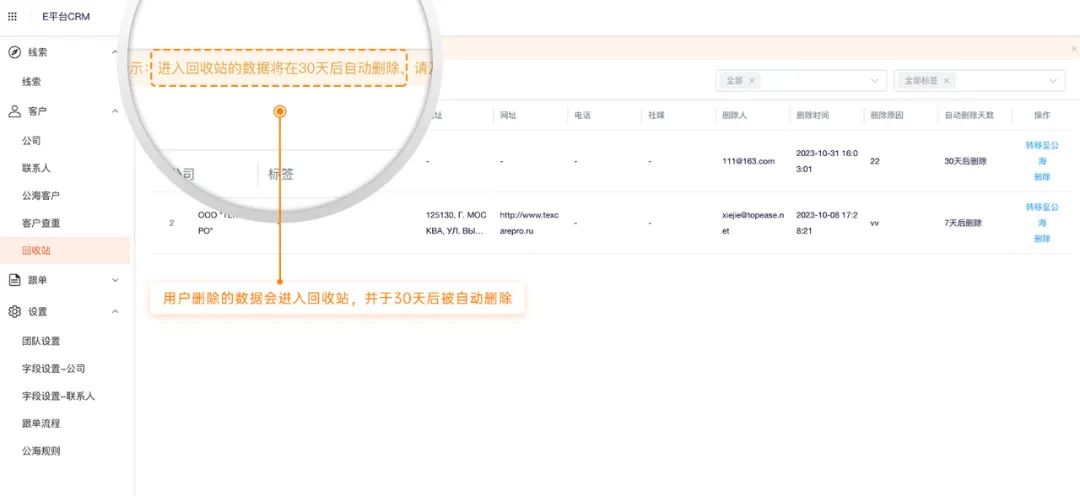
Task: Open 字段设置-联系人 in the sidebar
Action: point(58,396)
